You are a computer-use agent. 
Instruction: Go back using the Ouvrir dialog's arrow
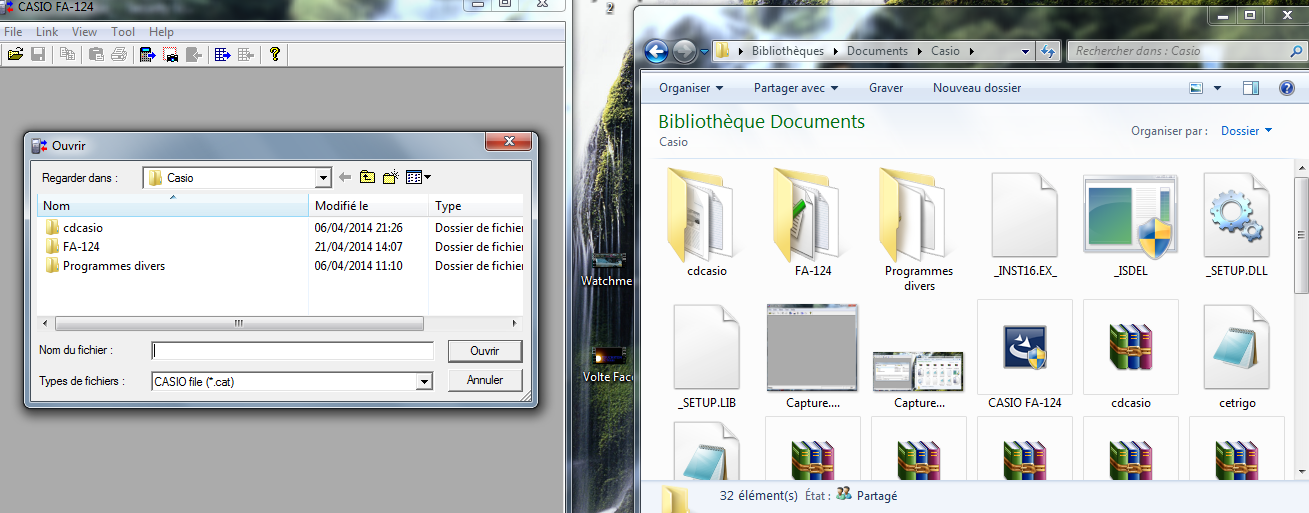(345, 177)
